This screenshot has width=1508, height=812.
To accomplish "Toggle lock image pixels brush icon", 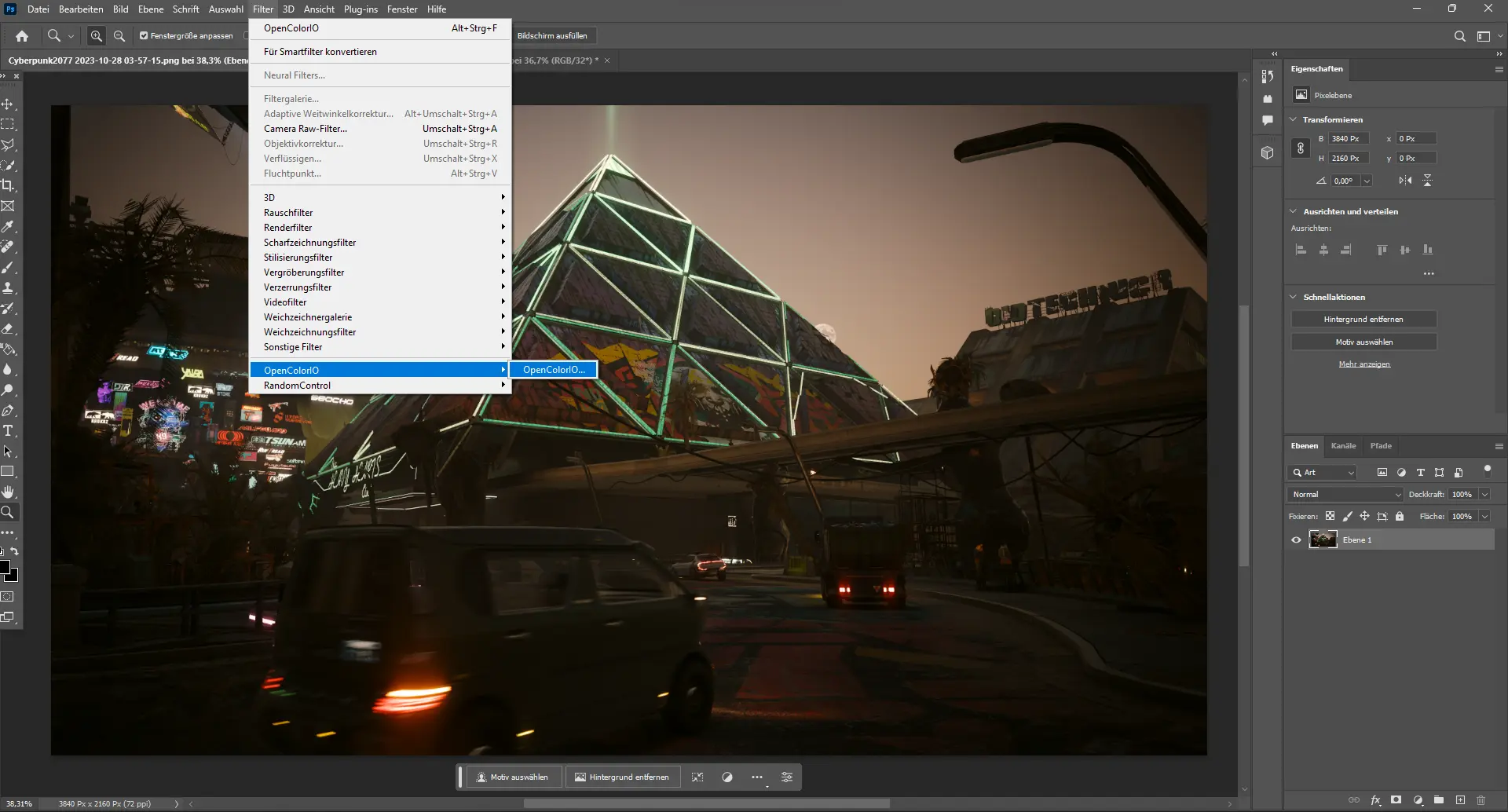I will [x=1347, y=516].
